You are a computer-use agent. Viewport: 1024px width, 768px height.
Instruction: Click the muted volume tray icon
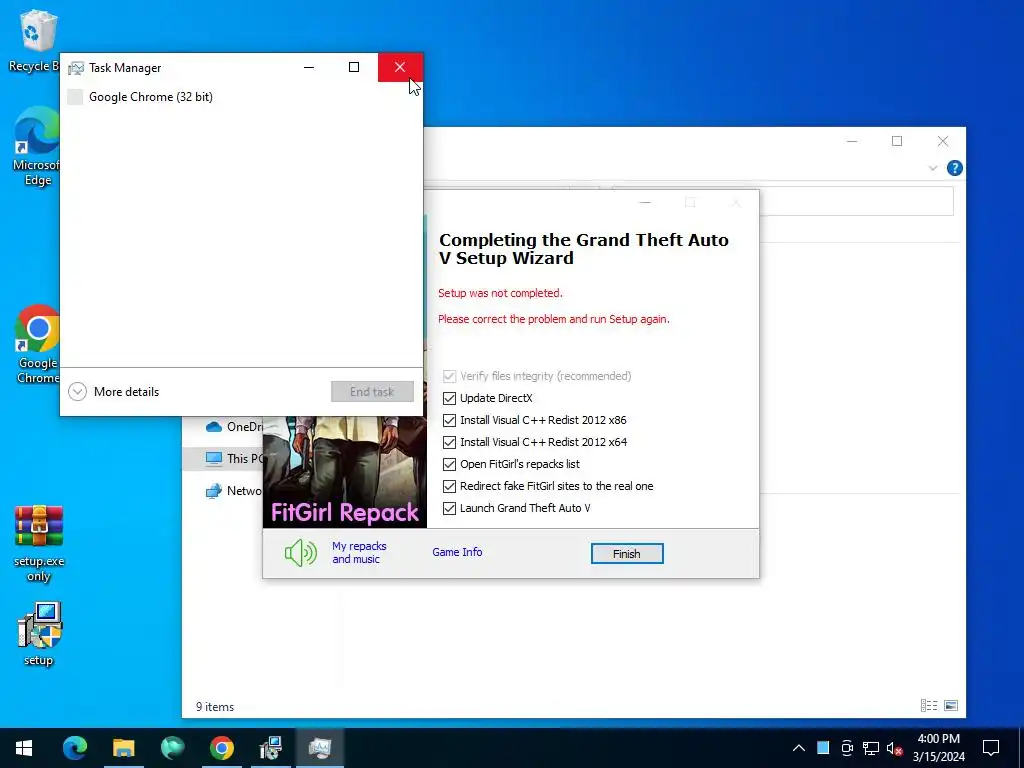(x=894, y=748)
